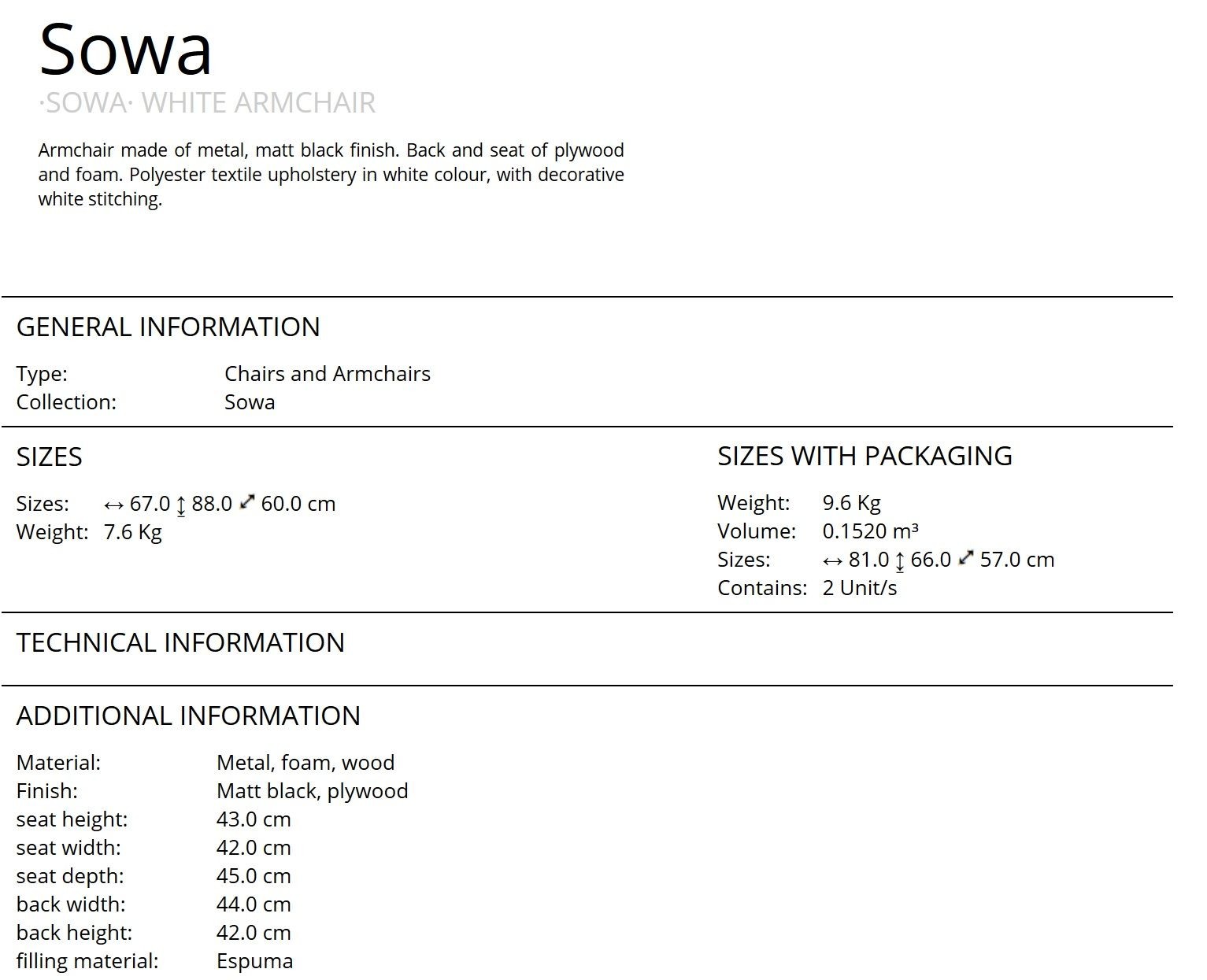Click the armchair description paragraph

331,174
